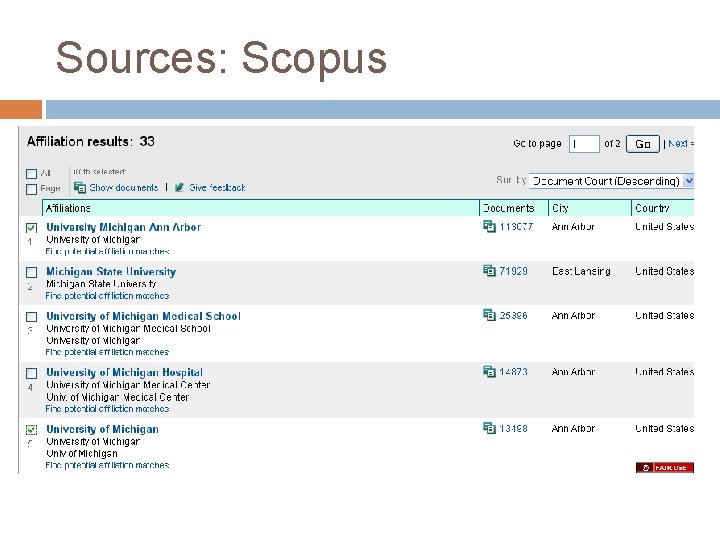
Task: Find potential affiliation matches for Ann Arbor row
Action: click(107, 251)
